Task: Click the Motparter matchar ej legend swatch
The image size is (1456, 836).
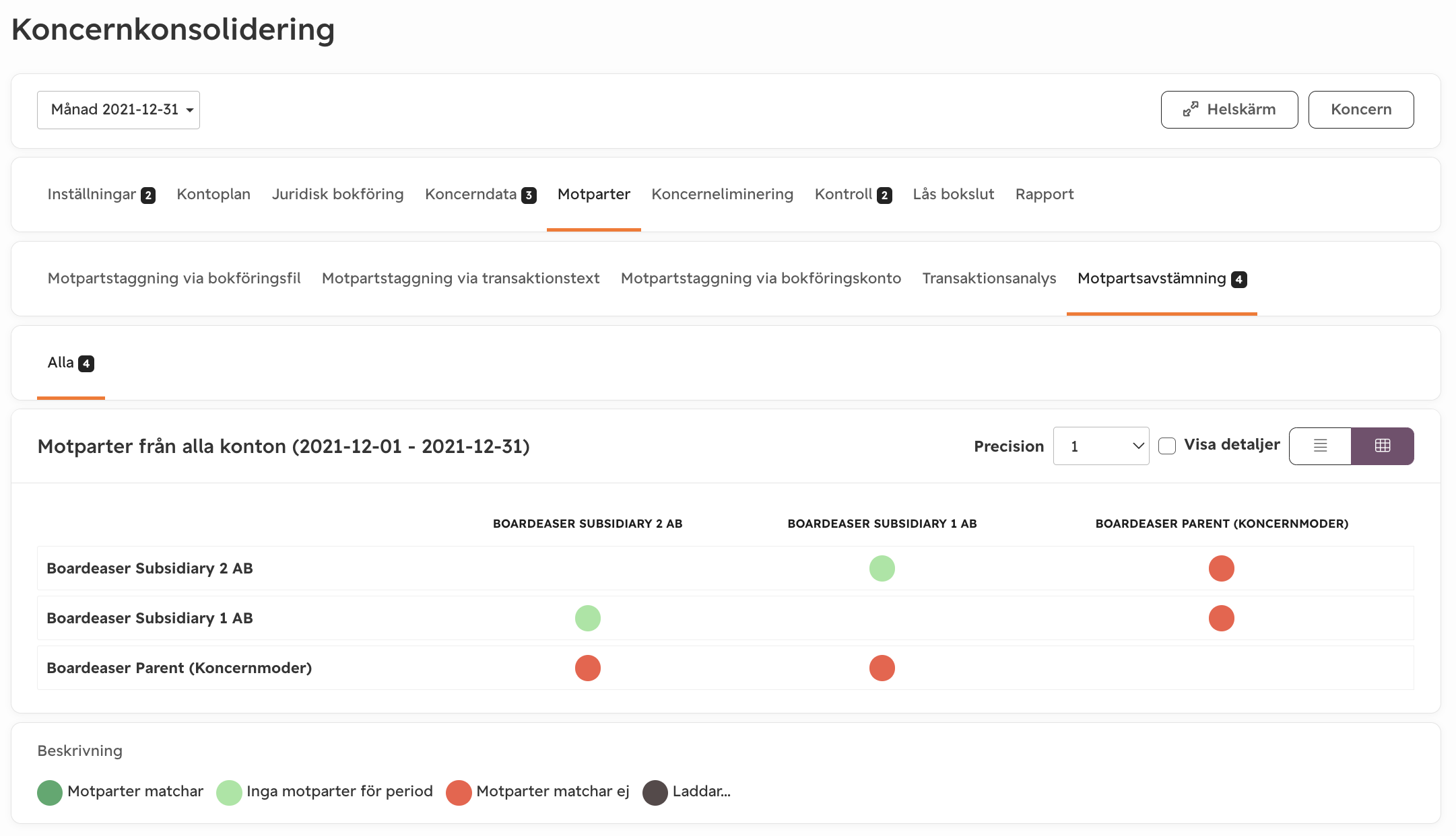Action: tap(459, 792)
